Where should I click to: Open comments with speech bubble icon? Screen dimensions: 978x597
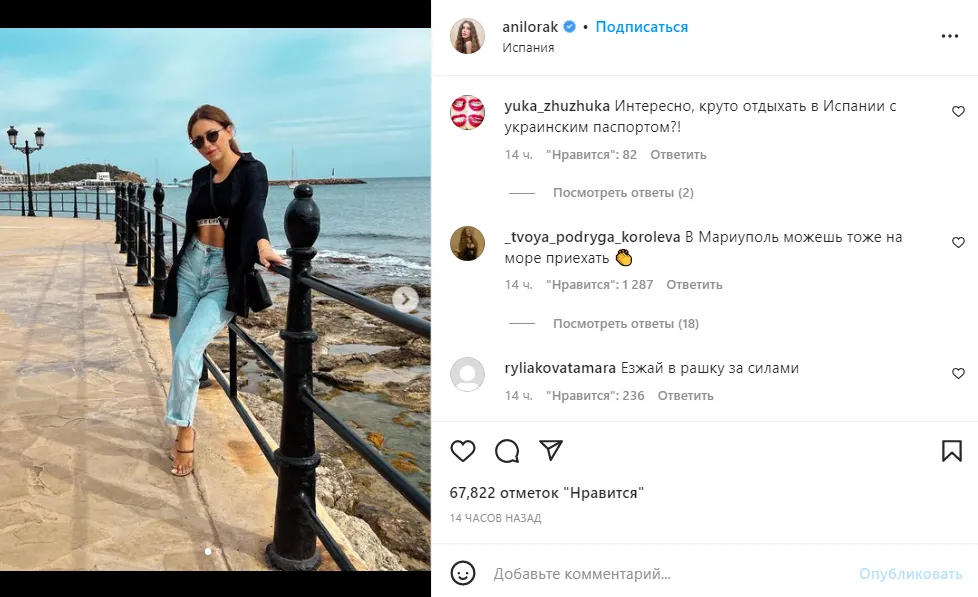click(x=507, y=451)
